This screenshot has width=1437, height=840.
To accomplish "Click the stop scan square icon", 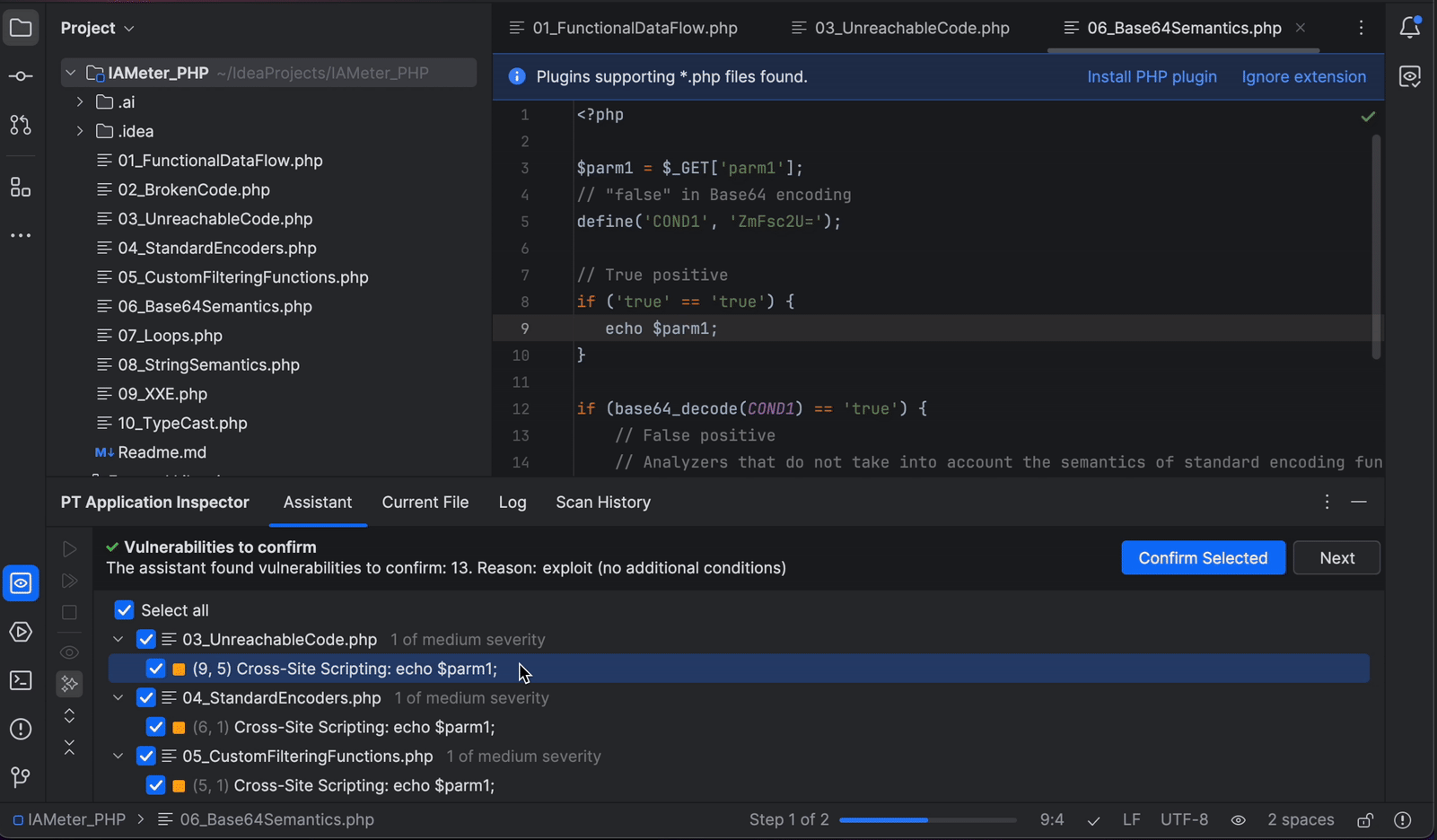I will (69, 612).
